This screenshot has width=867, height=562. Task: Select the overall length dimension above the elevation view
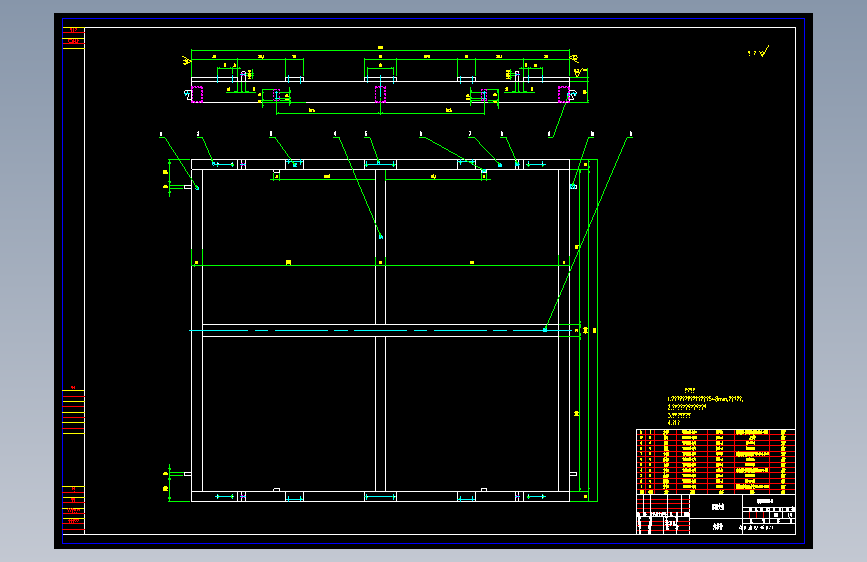380,49
